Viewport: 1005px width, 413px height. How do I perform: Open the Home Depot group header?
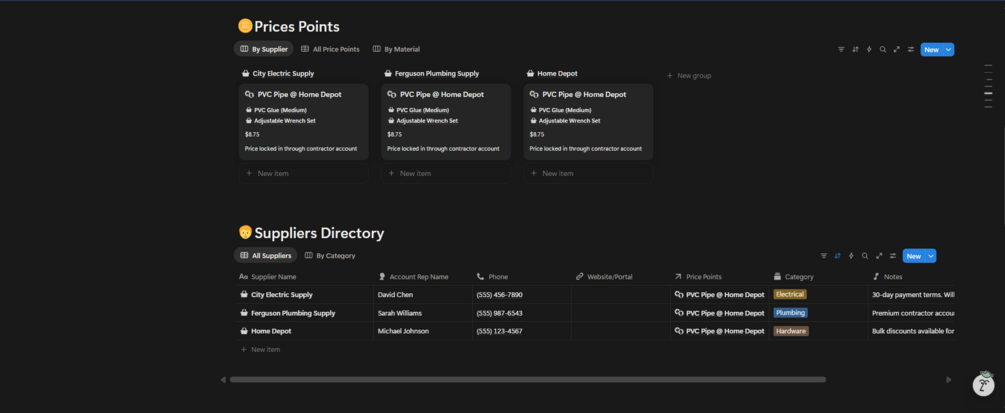click(552, 74)
